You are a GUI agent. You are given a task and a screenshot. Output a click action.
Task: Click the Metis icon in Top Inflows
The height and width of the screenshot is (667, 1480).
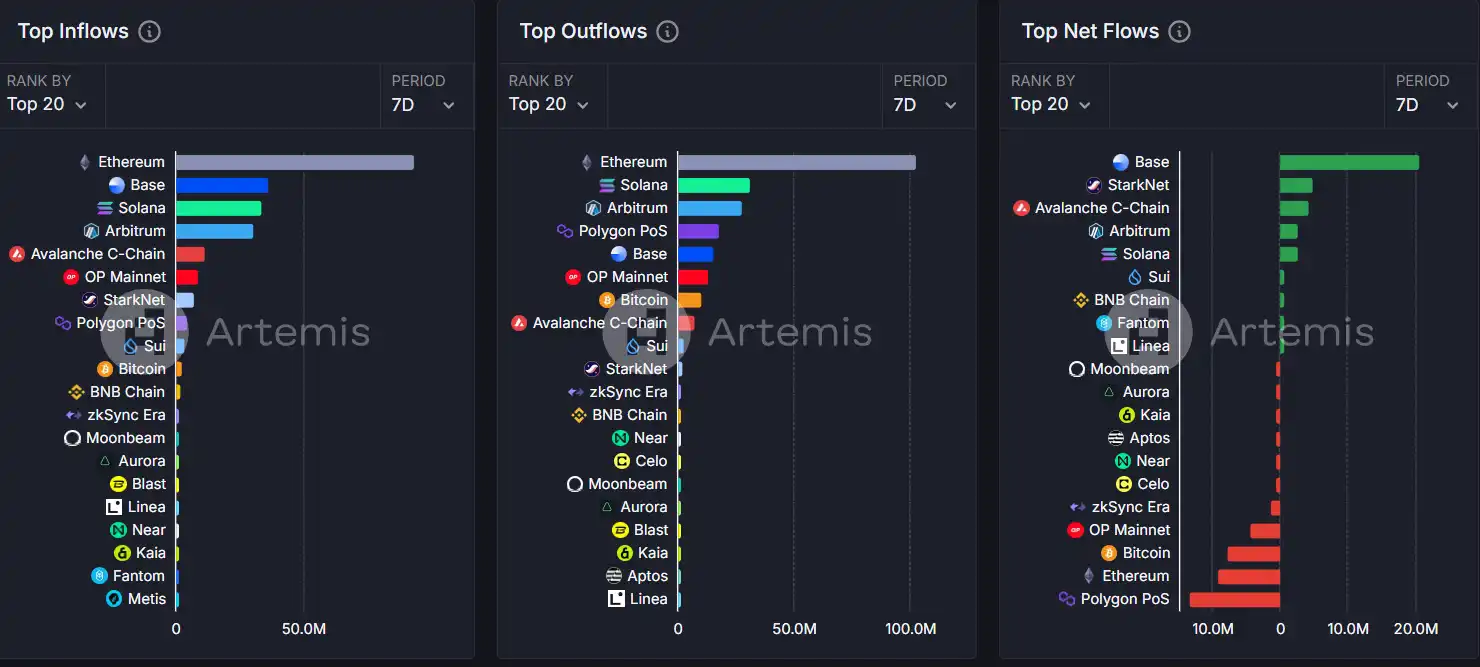(115, 599)
